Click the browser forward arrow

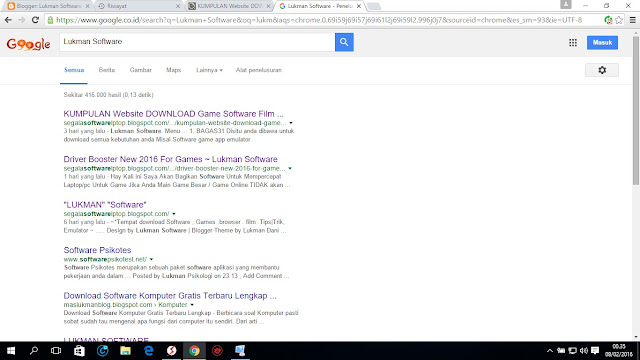[22, 20]
